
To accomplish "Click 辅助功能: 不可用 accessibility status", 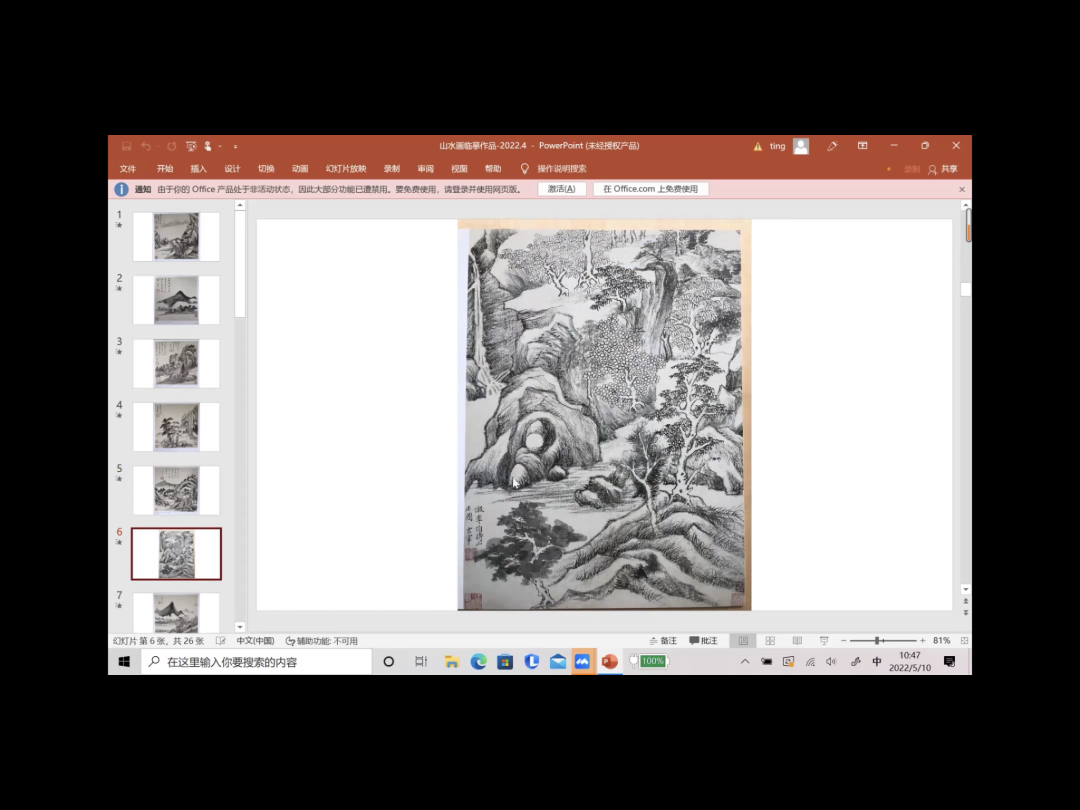I will [322, 641].
